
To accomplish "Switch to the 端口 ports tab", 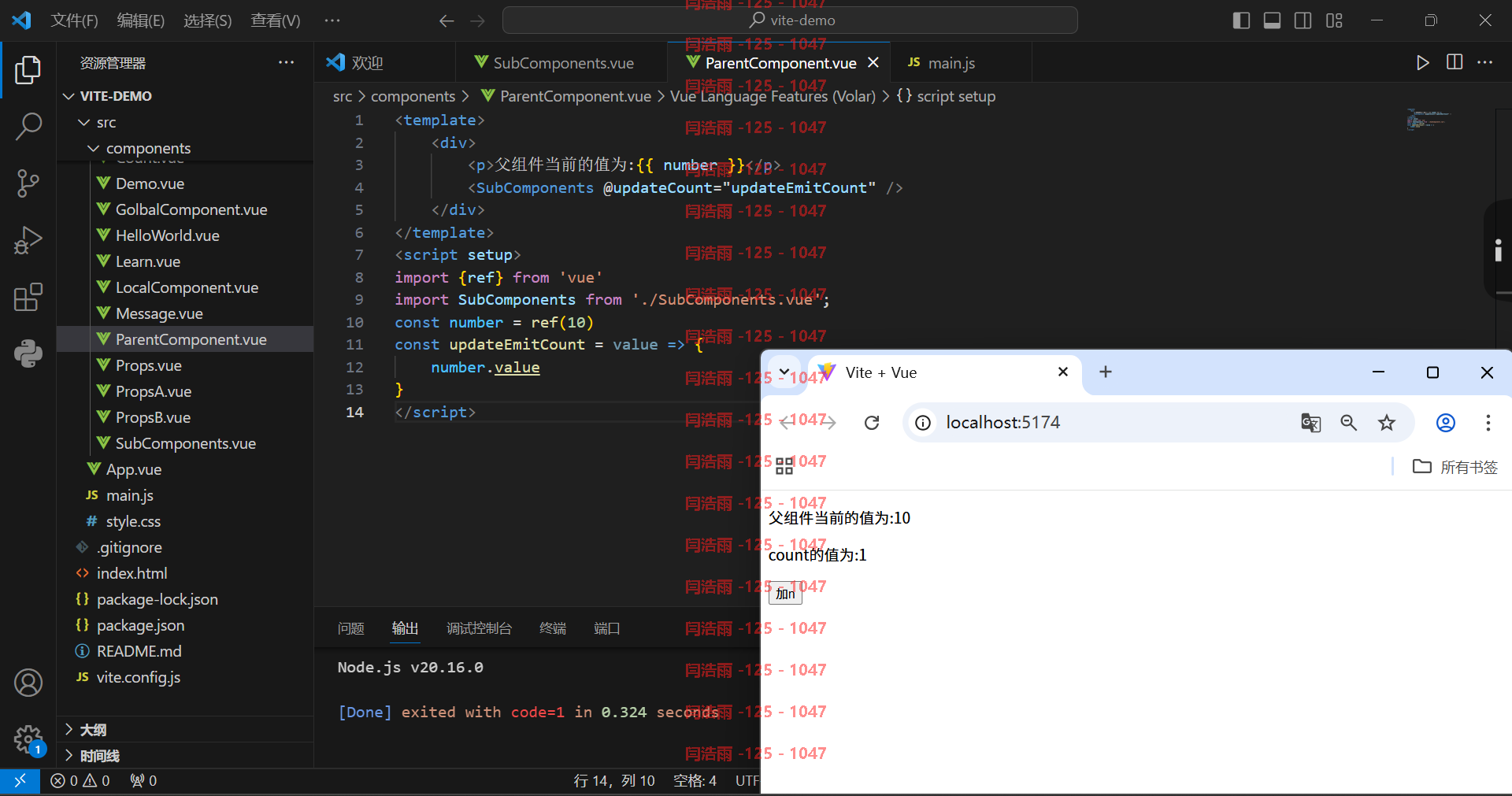I will pos(607,628).
